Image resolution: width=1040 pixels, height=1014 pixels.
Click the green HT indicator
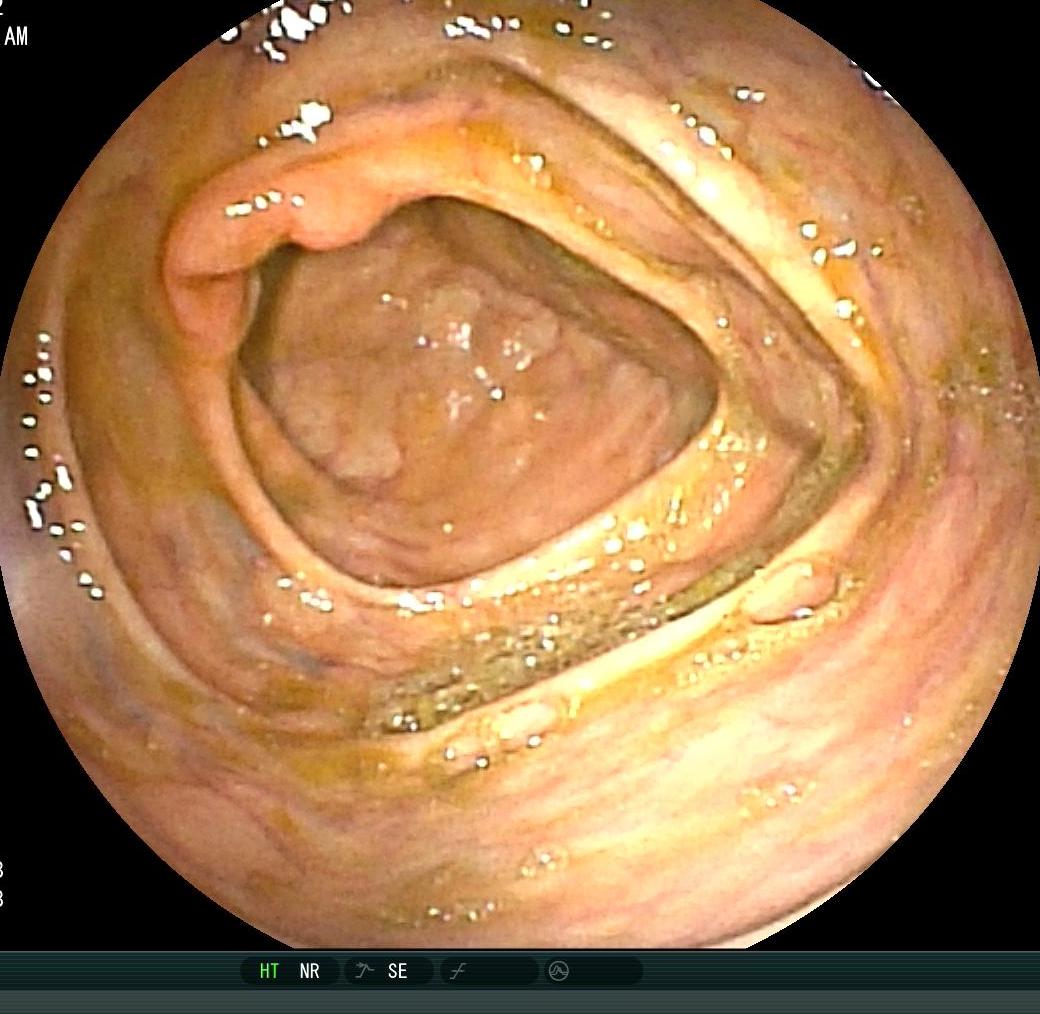269,971
